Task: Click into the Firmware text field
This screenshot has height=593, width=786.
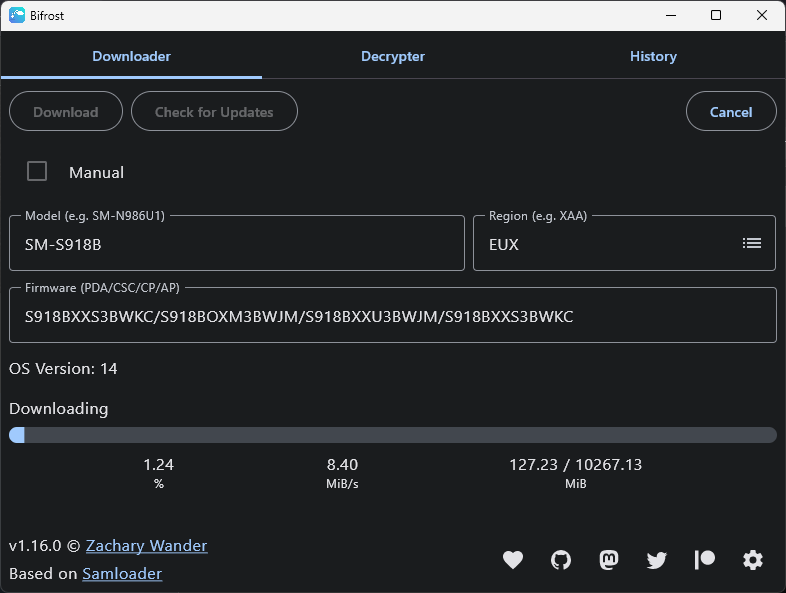Action: click(392, 316)
